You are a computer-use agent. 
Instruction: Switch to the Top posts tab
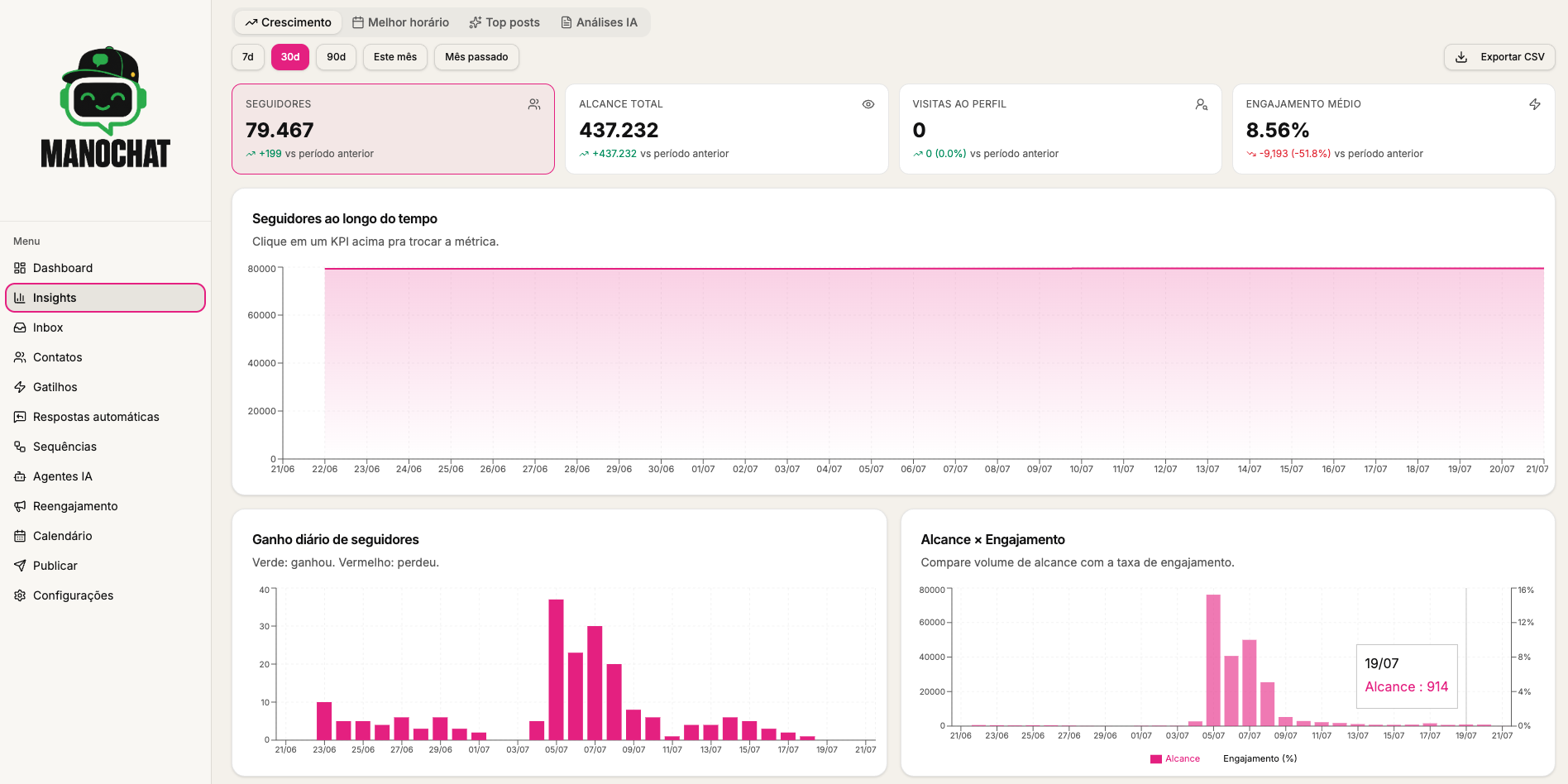click(504, 22)
